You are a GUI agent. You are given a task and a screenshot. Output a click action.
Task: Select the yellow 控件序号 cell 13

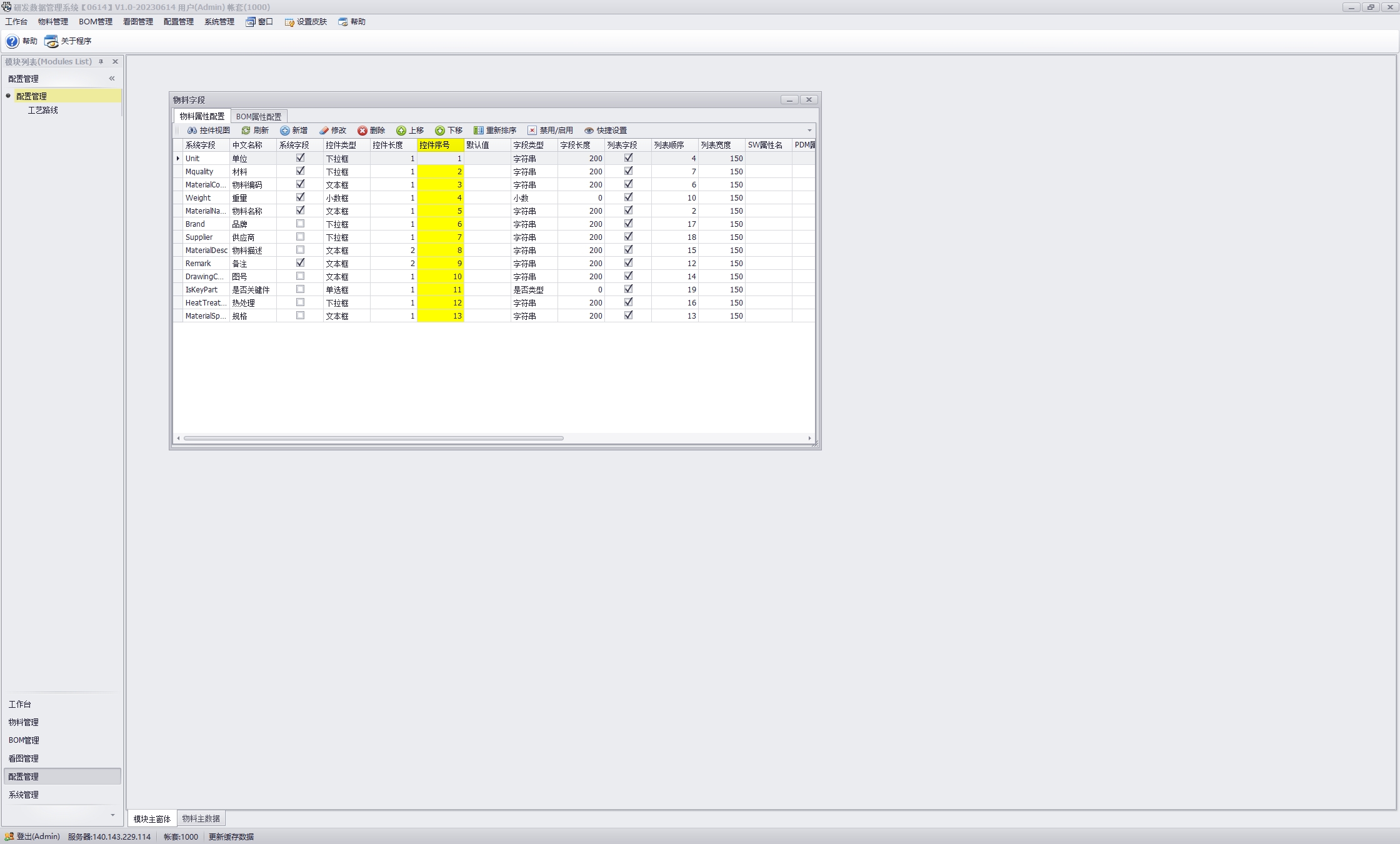[441, 316]
